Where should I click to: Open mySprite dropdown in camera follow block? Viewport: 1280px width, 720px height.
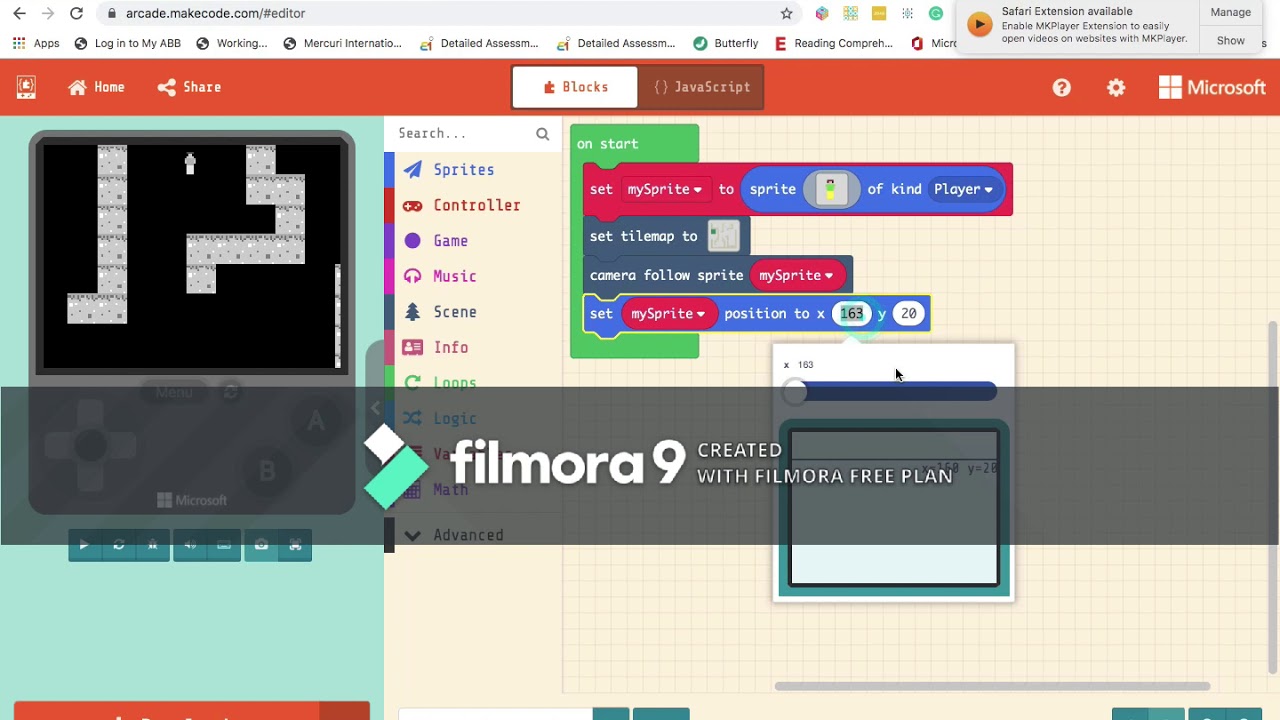(x=796, y=275)
